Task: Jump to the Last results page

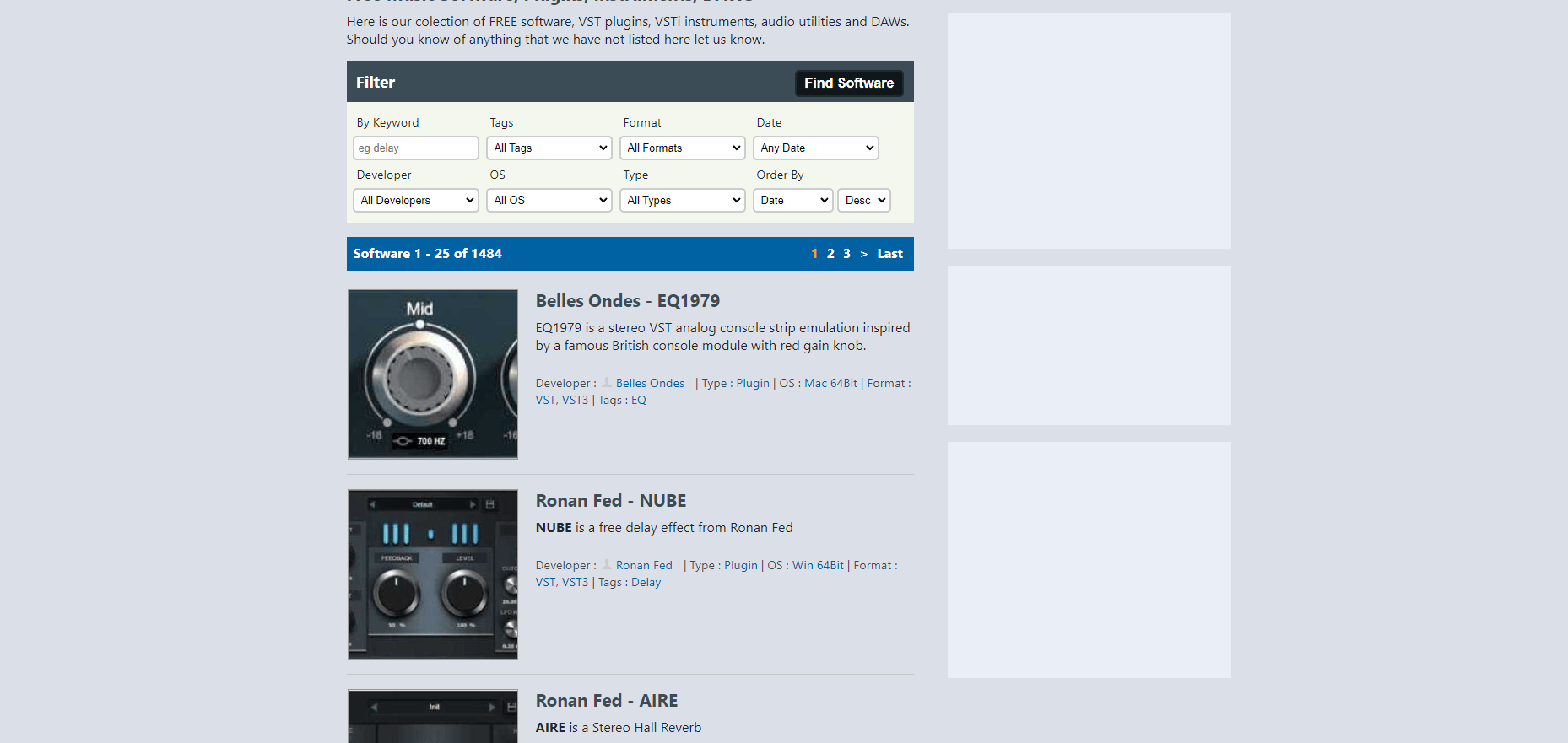Action: pos(889,254)
